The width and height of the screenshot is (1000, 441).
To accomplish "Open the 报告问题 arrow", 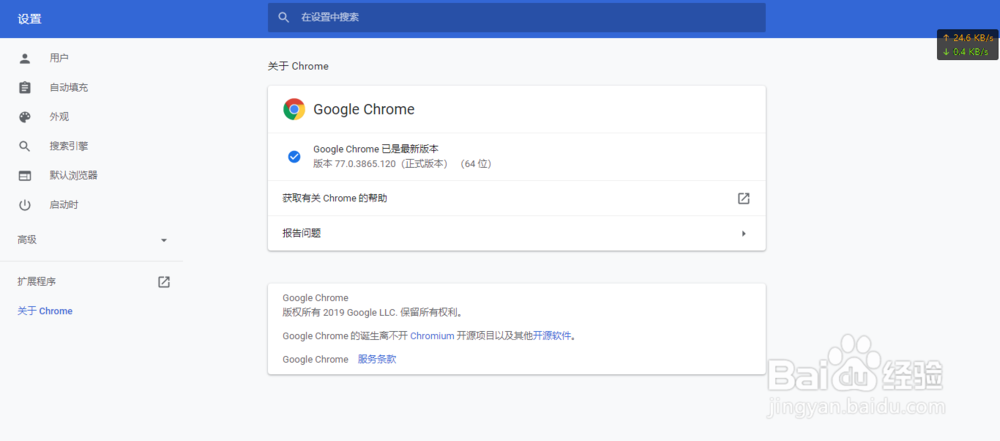I will [744, 234].
